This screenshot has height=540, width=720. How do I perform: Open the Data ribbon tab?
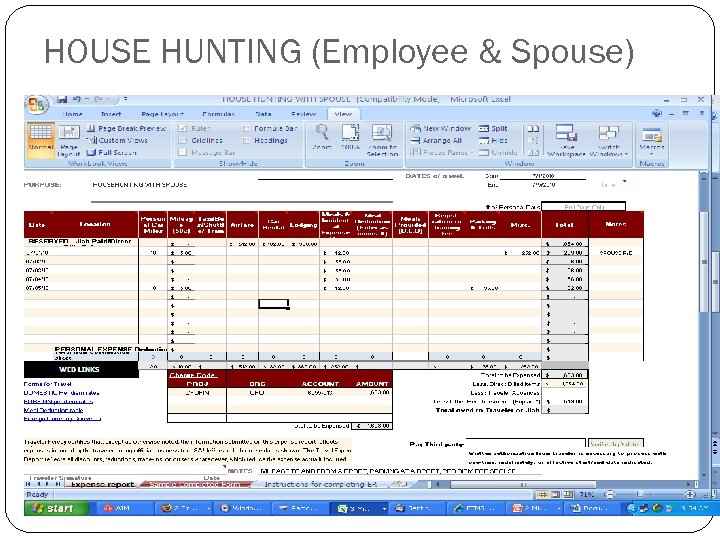pyautogui.click(x=263, y=114)
